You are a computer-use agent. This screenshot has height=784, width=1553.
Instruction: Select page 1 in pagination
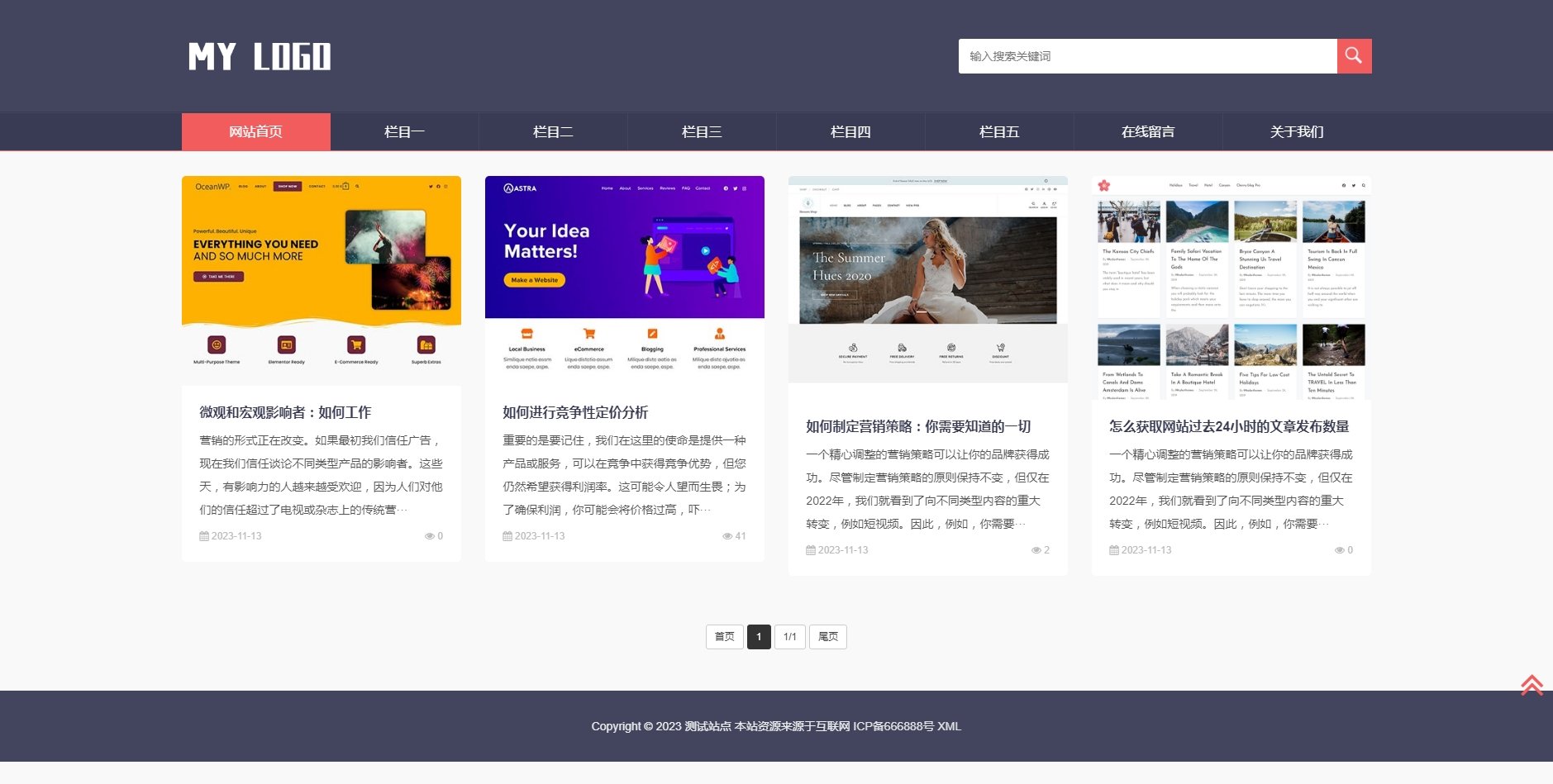click(x=759, y=636)
